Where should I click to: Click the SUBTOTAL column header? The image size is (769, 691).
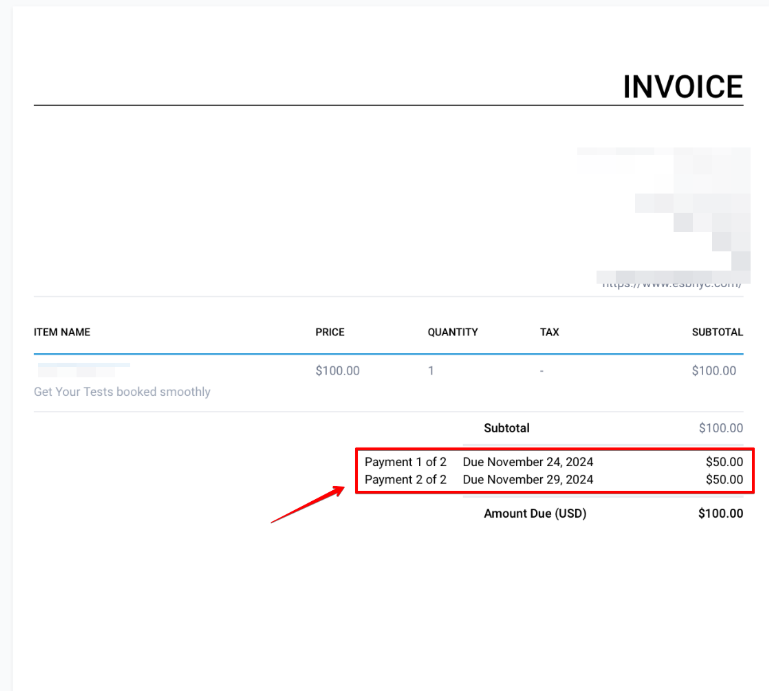coord(717,332)
